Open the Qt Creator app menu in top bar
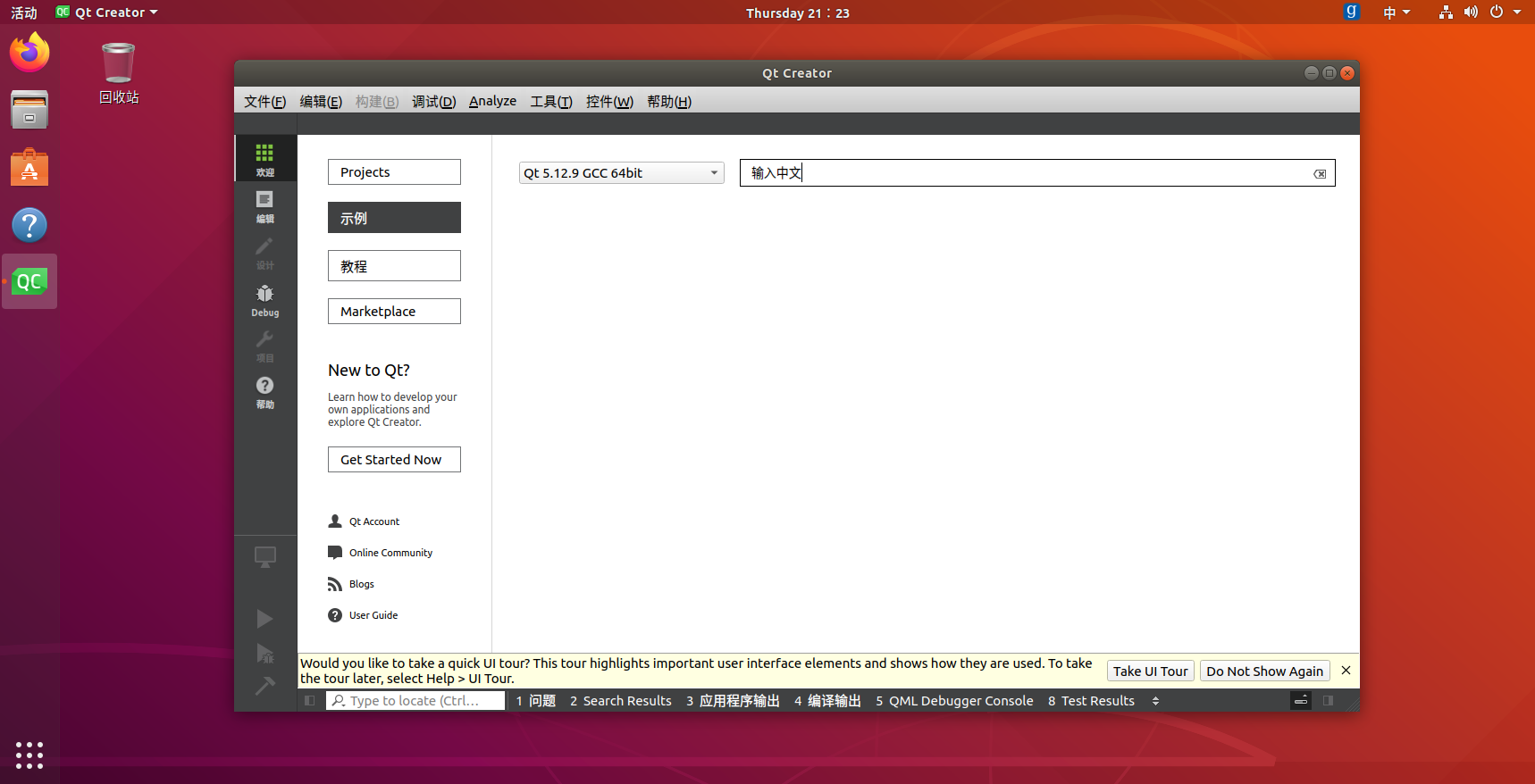The height and width of the screenshot is (784, 1535). tap(106, 13)
